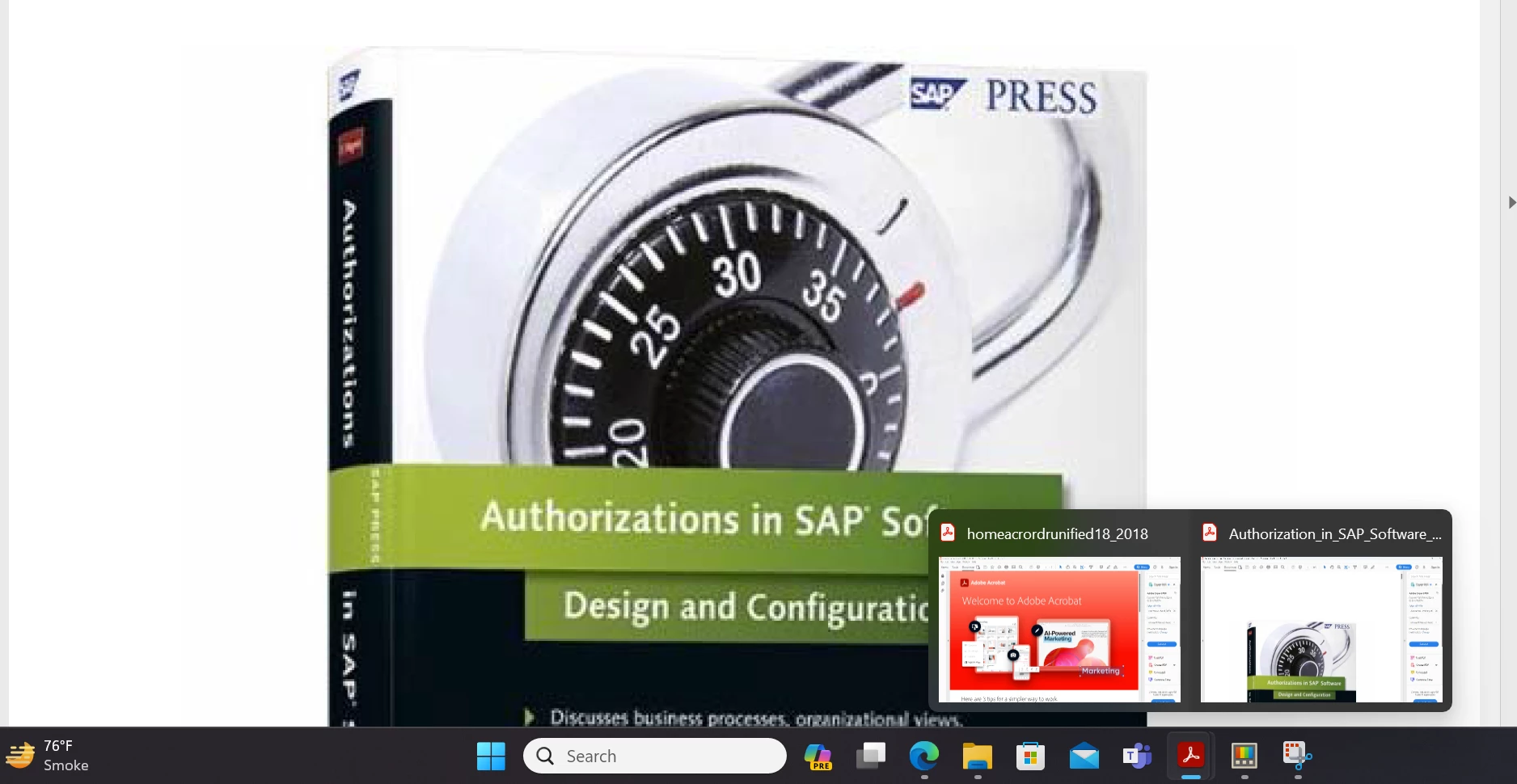Image resolution: width=1517 pixels, height=784 pixels.
Task: Open the colorful grid app on the taskbar
Action: pyautogui.click(x=1244, y=757)
